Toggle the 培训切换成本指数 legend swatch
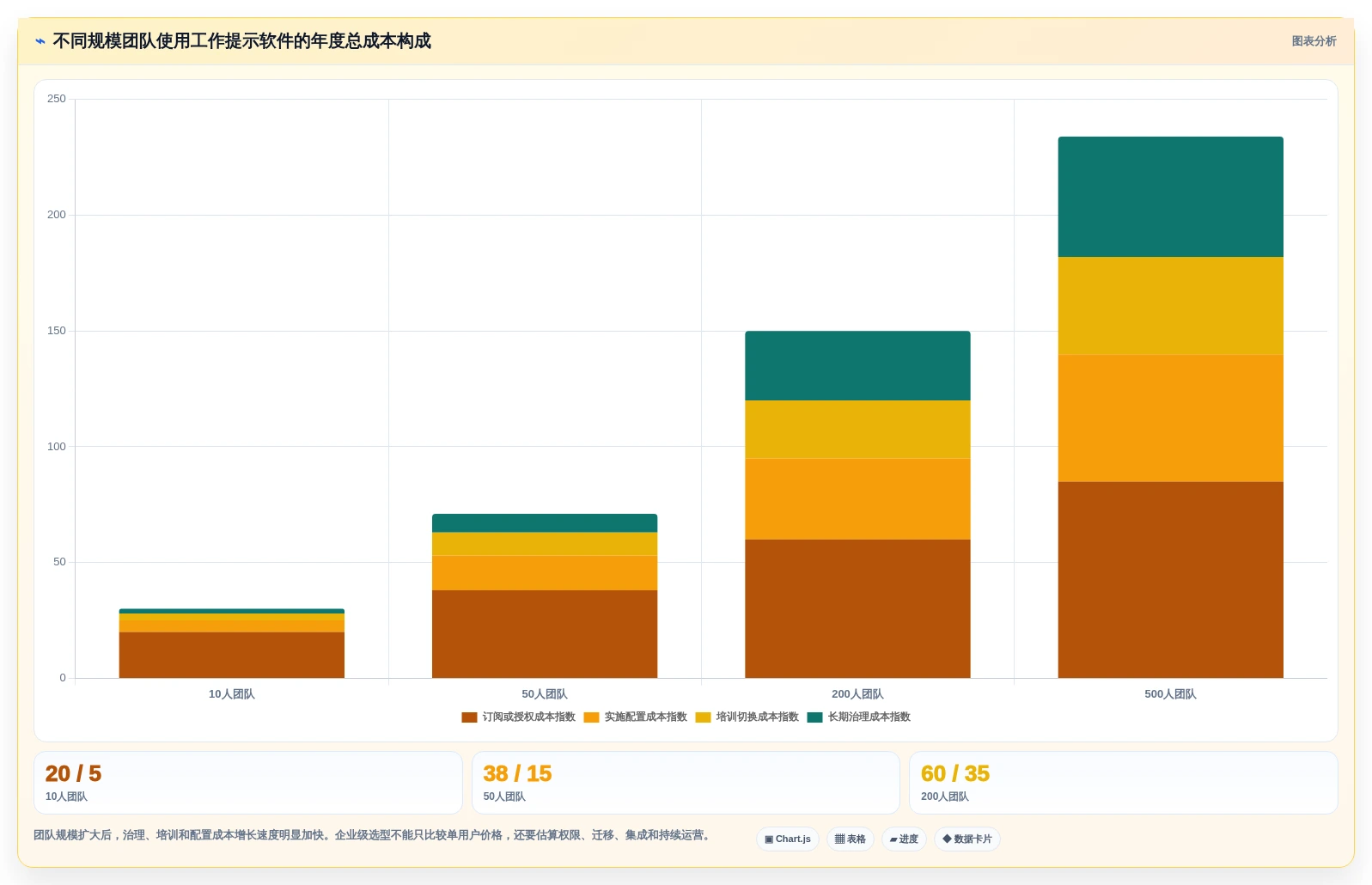The image size is (1372, 885). click(x=703, y=717)
